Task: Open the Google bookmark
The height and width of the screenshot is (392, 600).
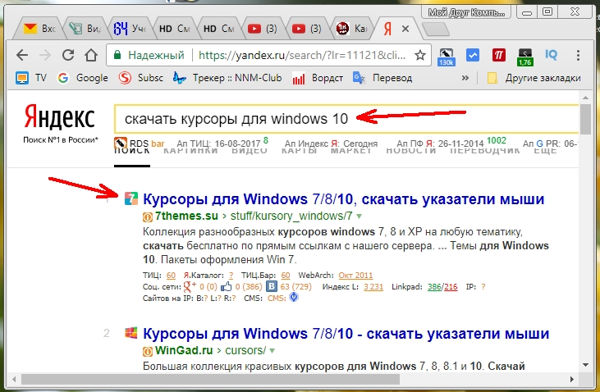Action: click(83, 78)
